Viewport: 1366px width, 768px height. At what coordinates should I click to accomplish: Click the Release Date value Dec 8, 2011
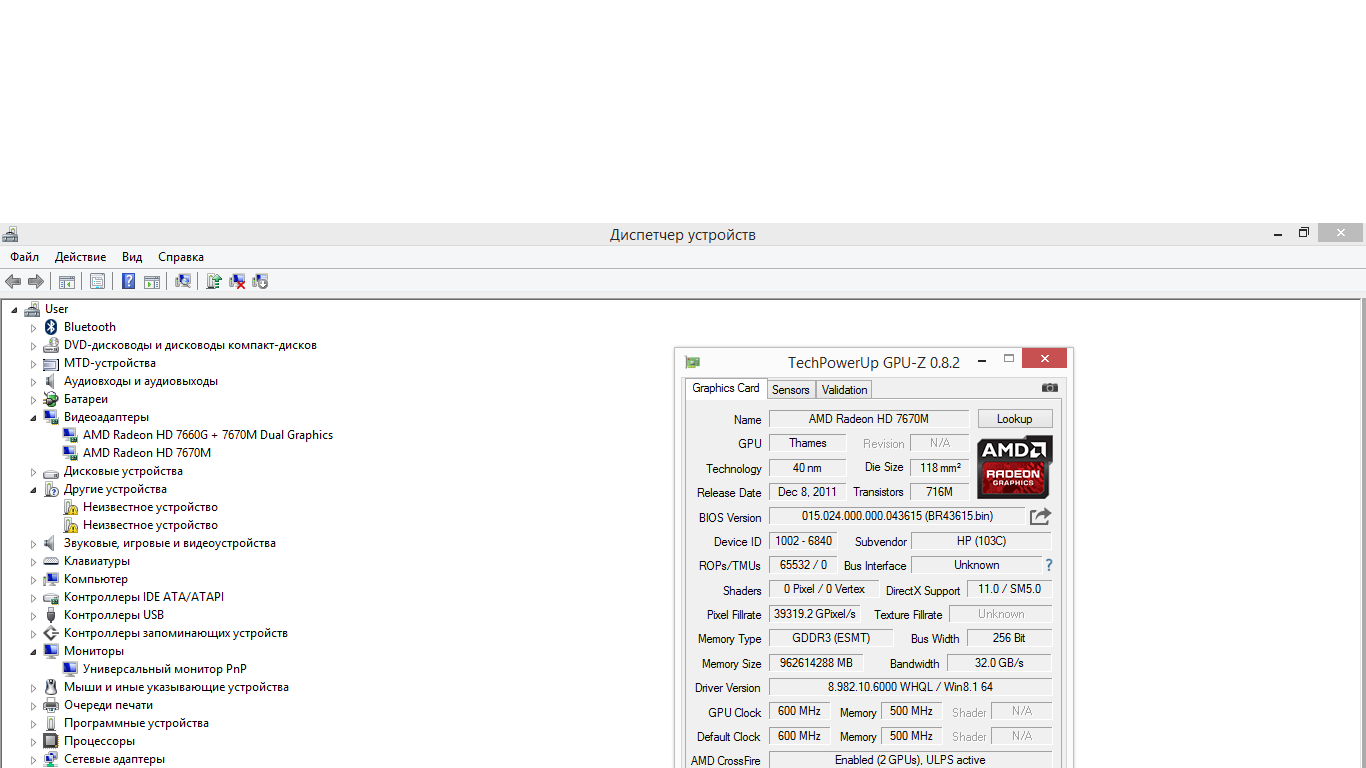pos(807,492)
